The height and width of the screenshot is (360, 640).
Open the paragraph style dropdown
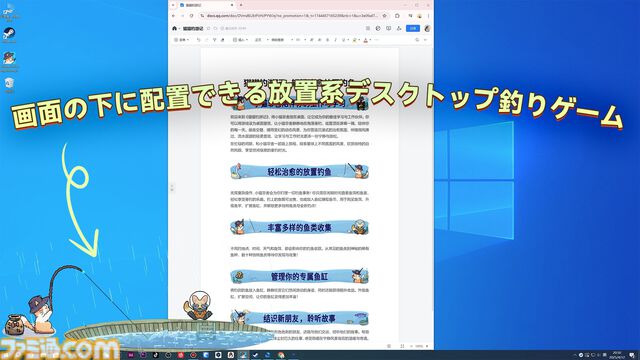tap(261, 40)
